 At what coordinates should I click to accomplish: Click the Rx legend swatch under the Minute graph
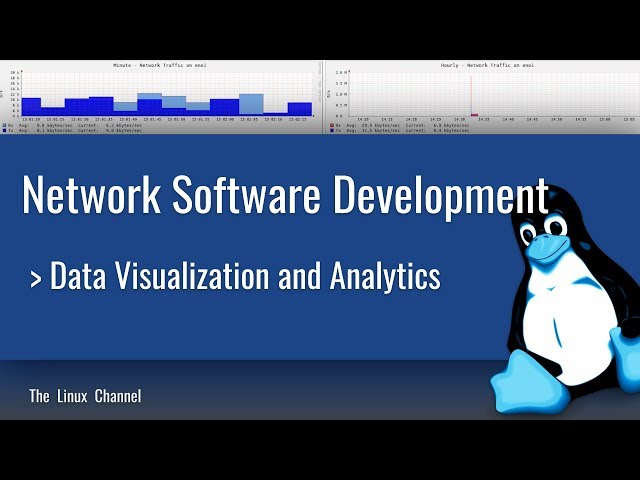(4, 126)
